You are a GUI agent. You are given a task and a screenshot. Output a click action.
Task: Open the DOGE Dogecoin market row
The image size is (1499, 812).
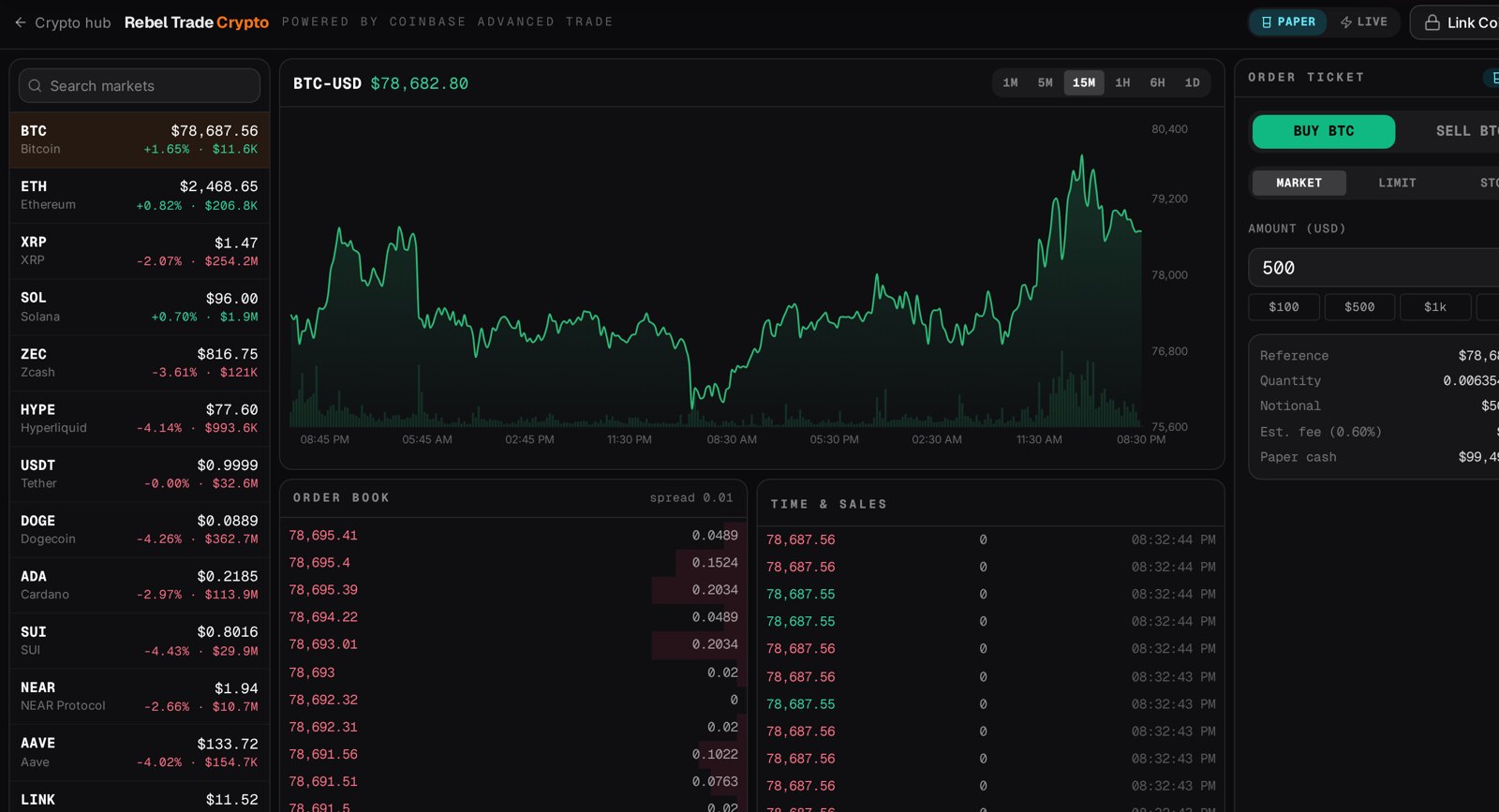click(x=140, y=530)
